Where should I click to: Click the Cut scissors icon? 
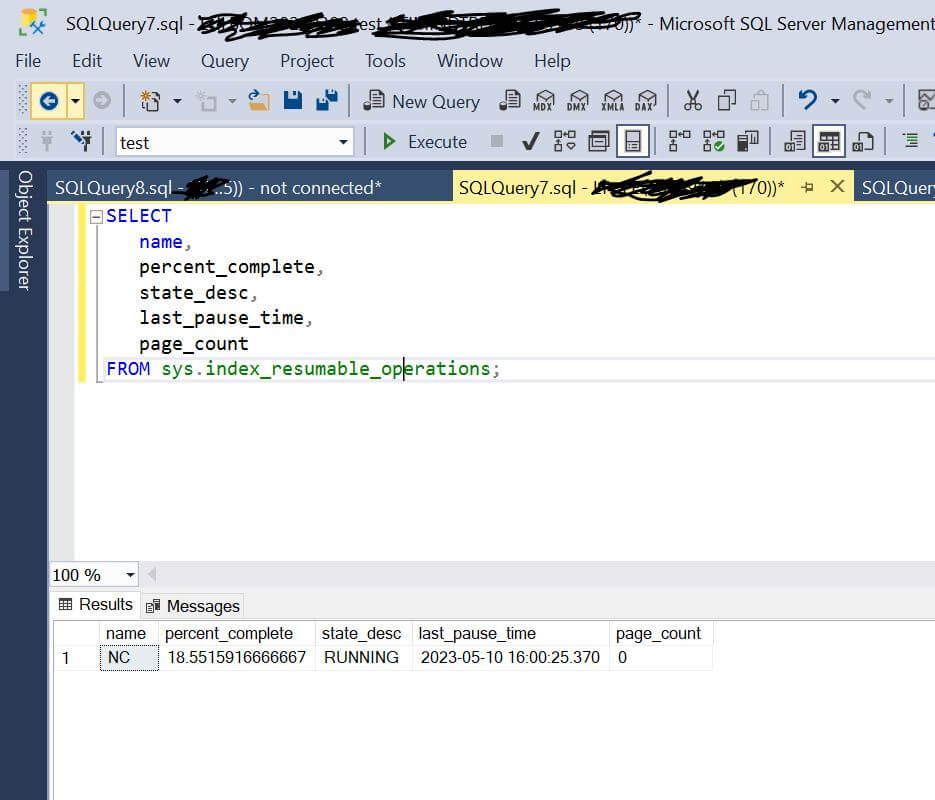(692, 101)
